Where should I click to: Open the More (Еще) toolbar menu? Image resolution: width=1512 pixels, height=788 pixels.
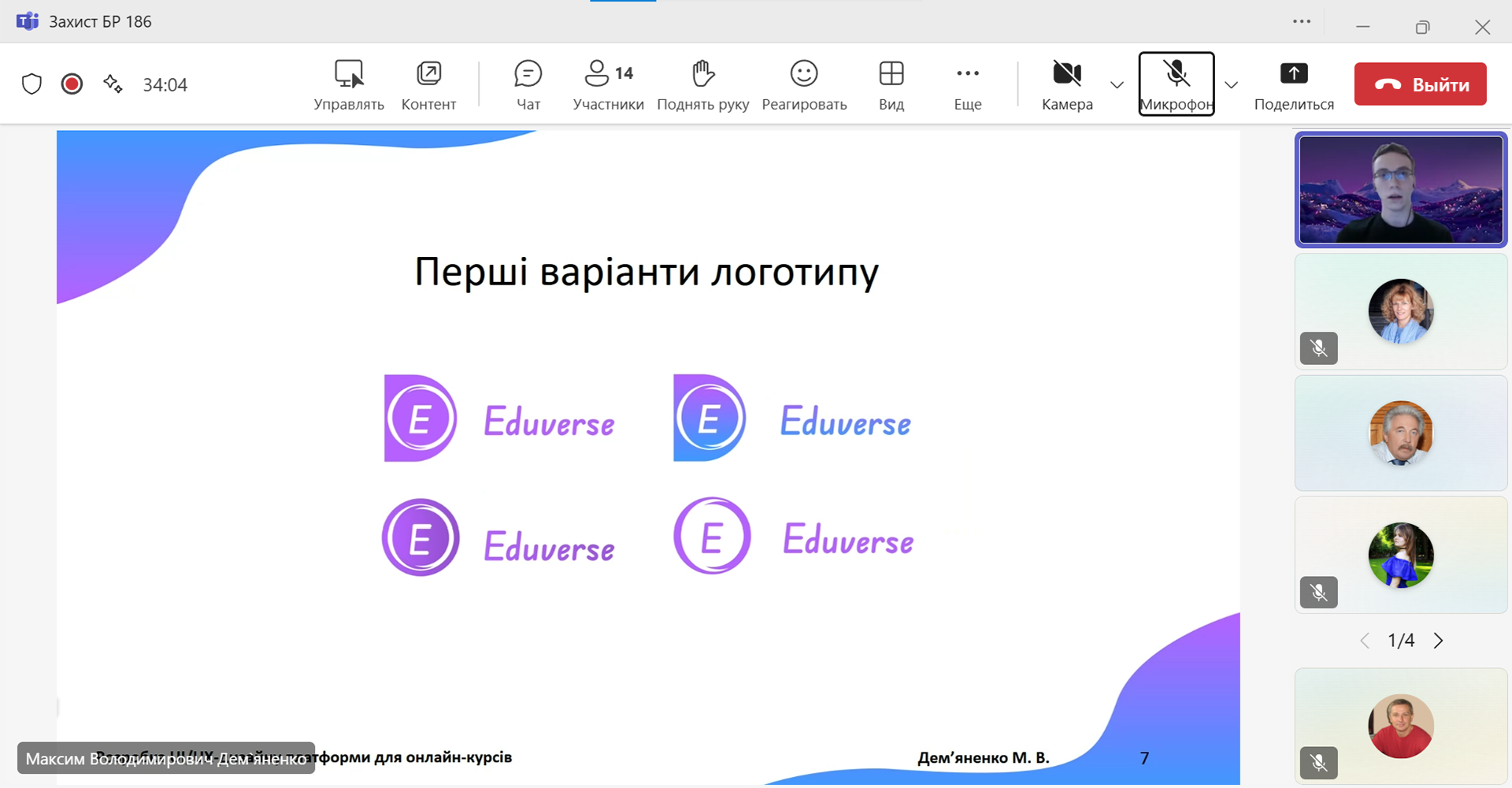(x=967, y=84)
